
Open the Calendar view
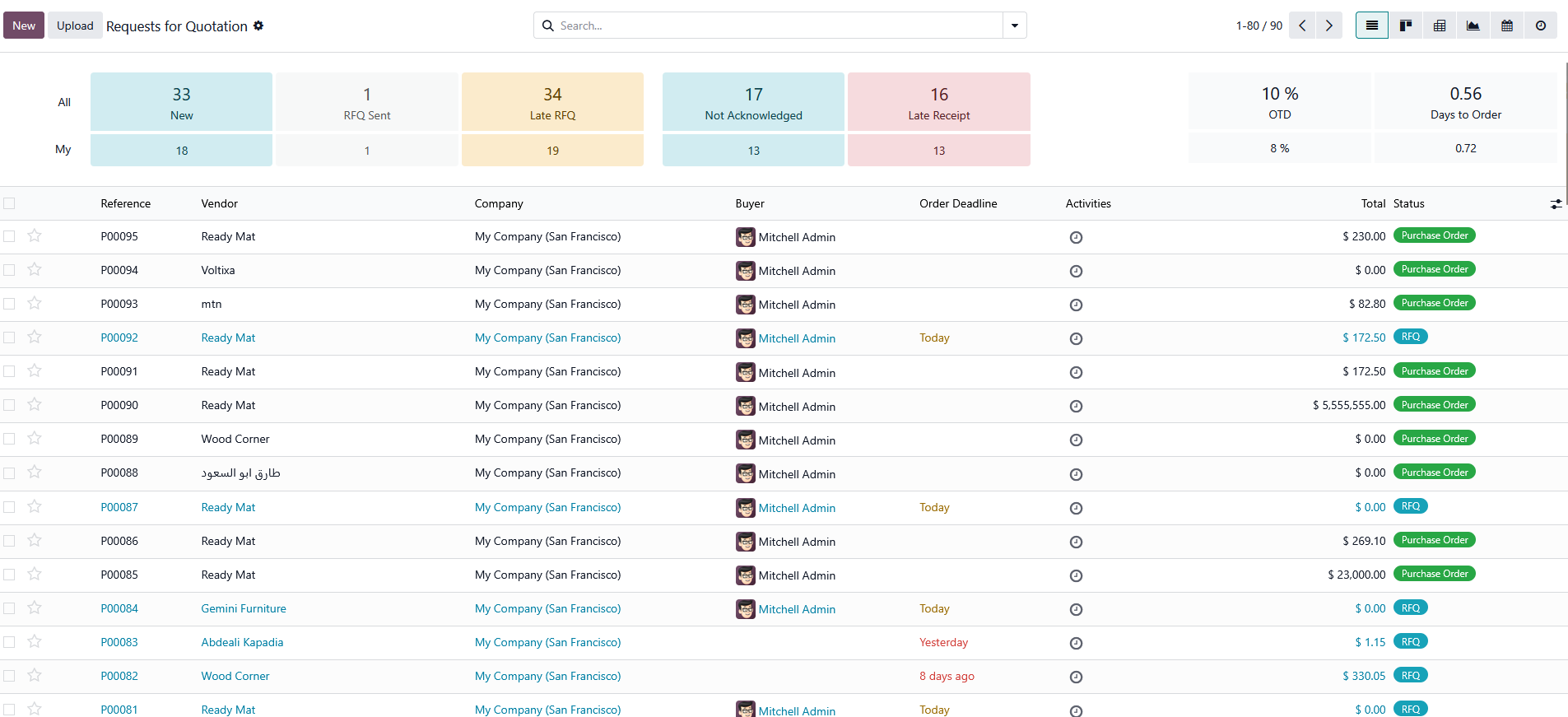point(1507,26)
